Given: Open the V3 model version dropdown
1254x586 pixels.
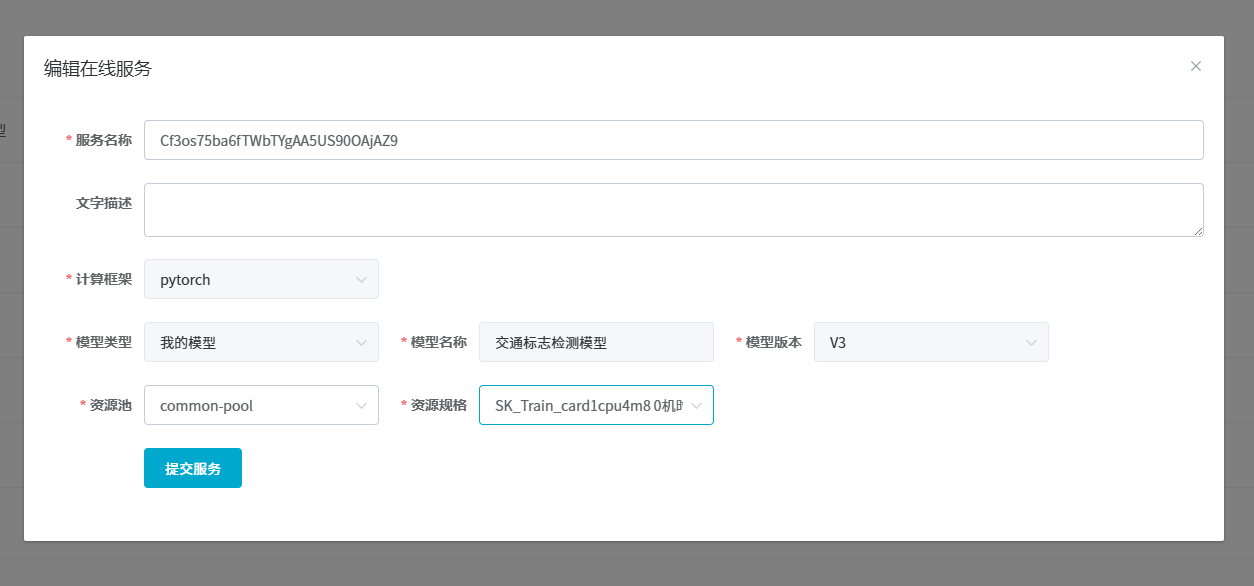Looking at the screenshot, I should [920, 342].
